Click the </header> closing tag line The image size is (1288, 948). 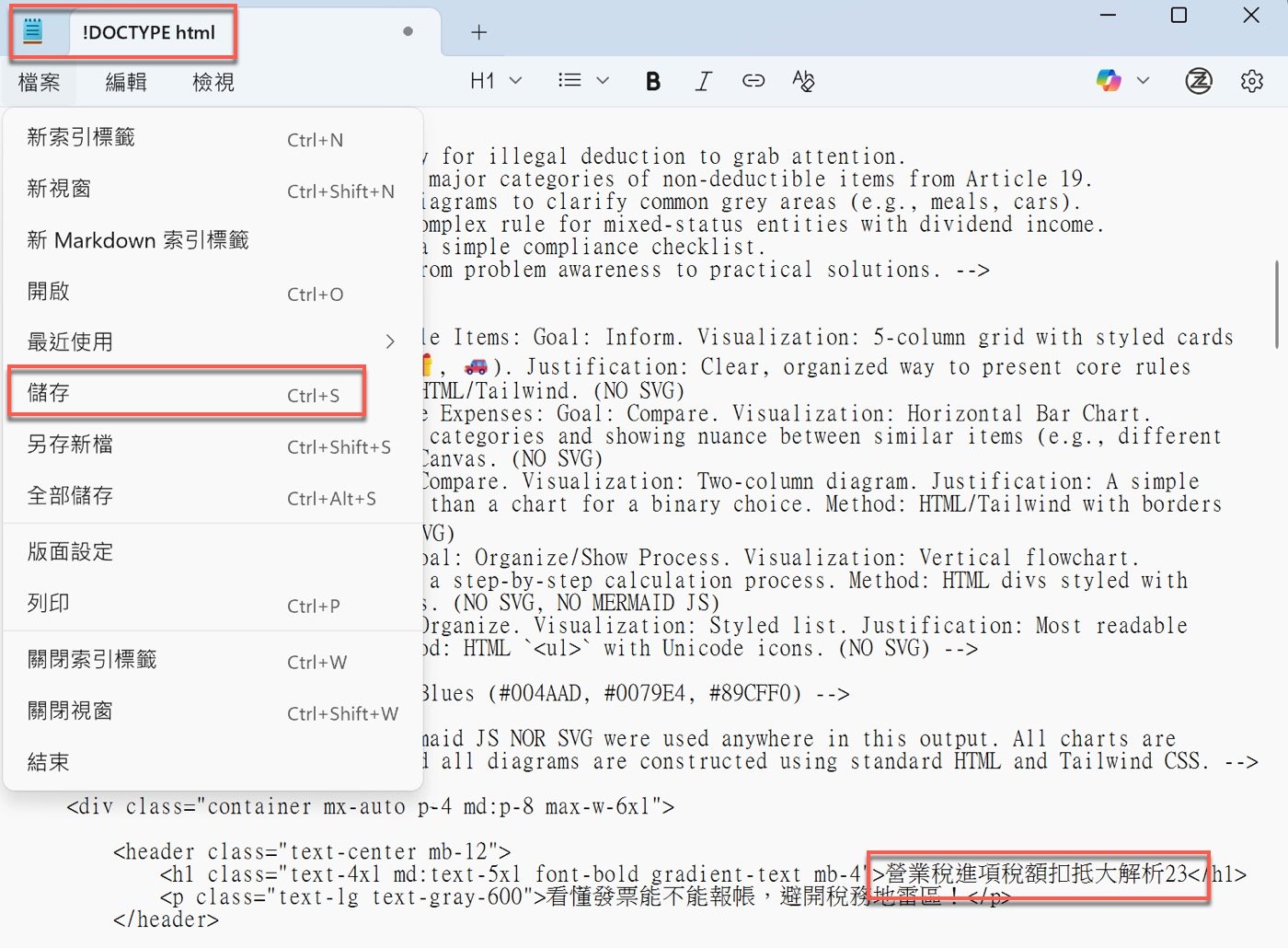point(166,919)
